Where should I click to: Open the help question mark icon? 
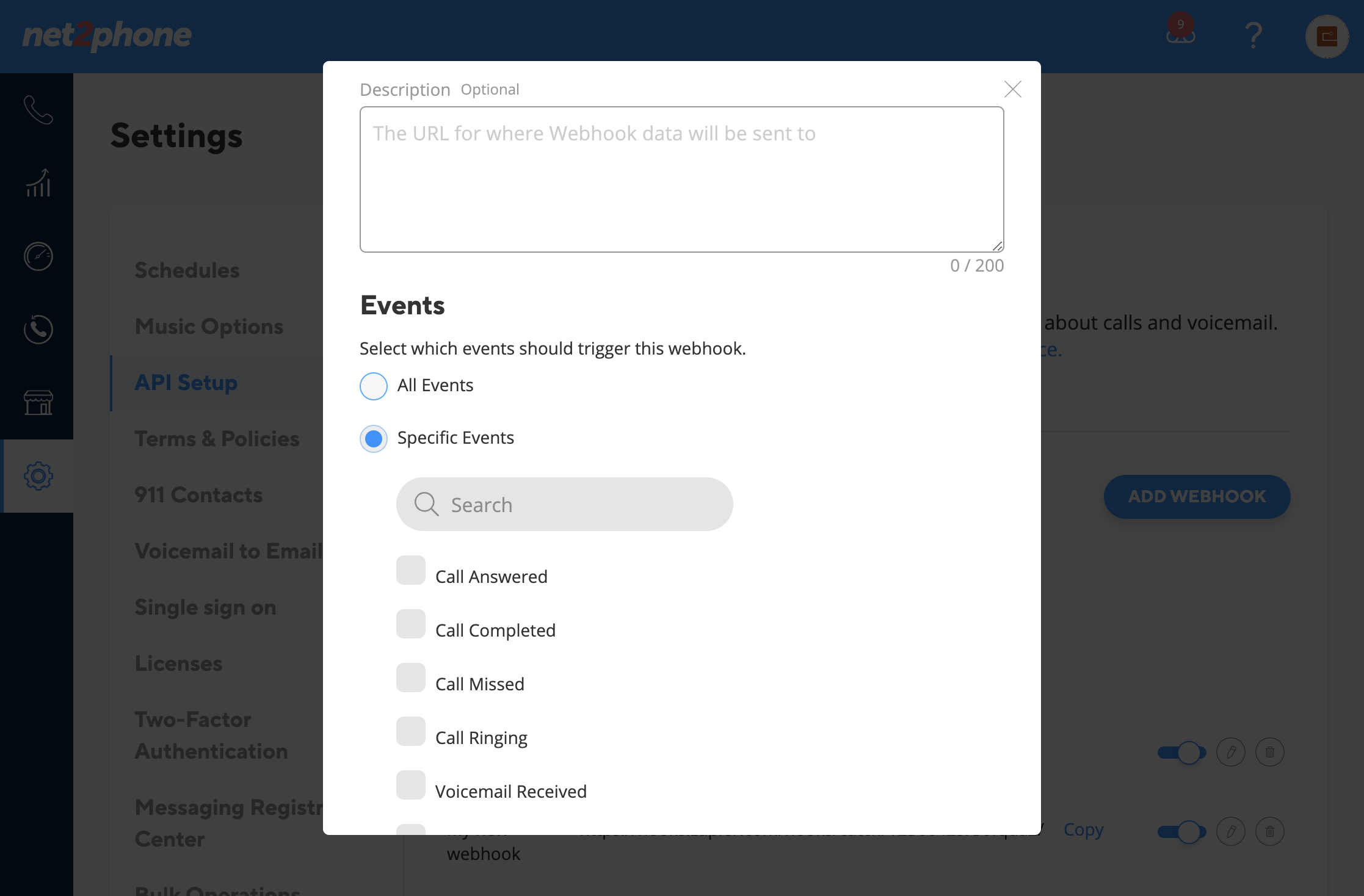tap(1253, 35)
